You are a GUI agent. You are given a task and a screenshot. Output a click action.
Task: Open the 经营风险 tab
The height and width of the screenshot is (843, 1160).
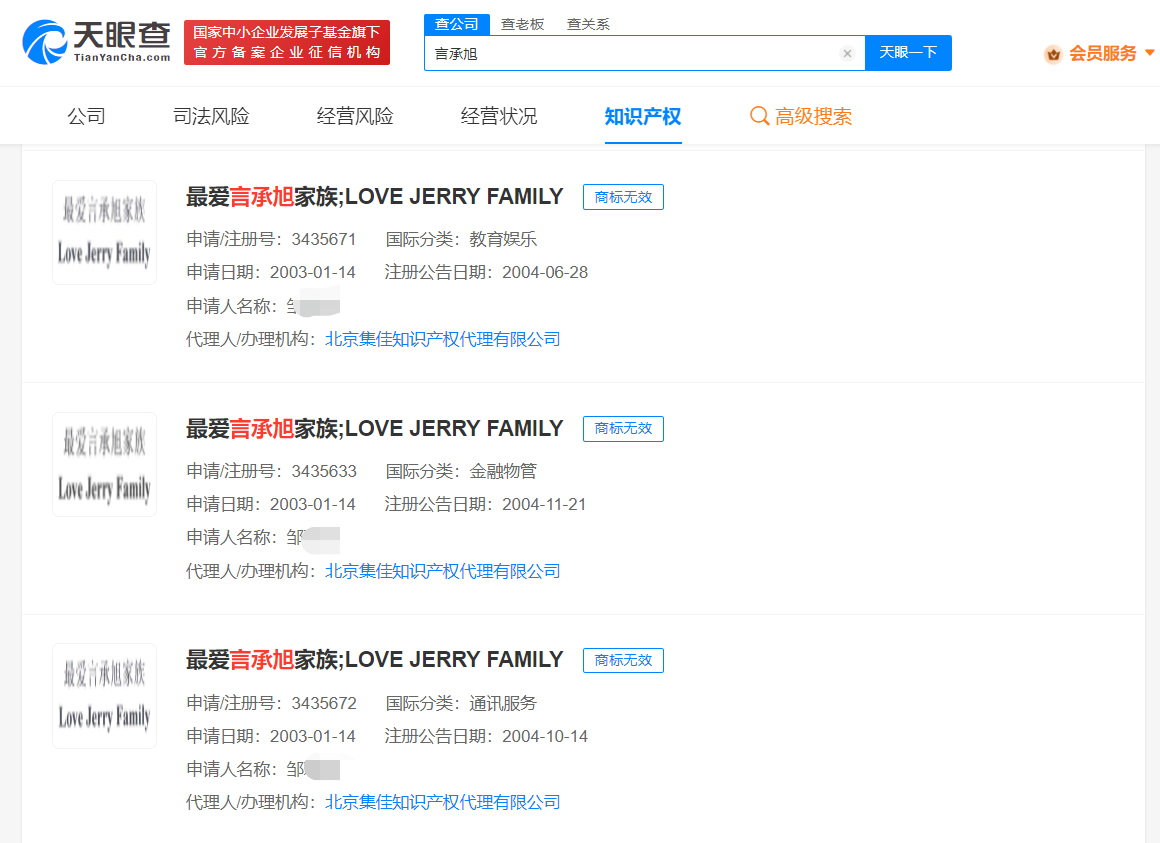point(355,116)
